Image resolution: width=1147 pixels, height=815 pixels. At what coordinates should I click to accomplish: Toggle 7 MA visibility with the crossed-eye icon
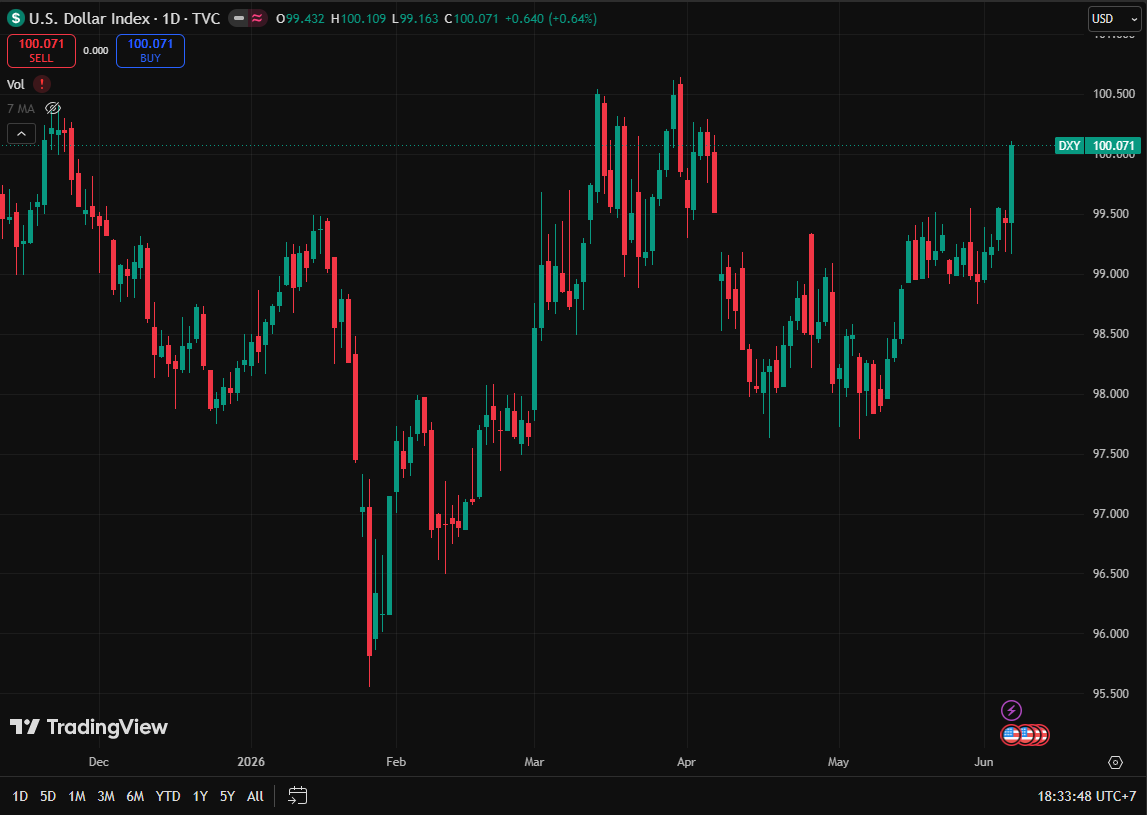53,108
